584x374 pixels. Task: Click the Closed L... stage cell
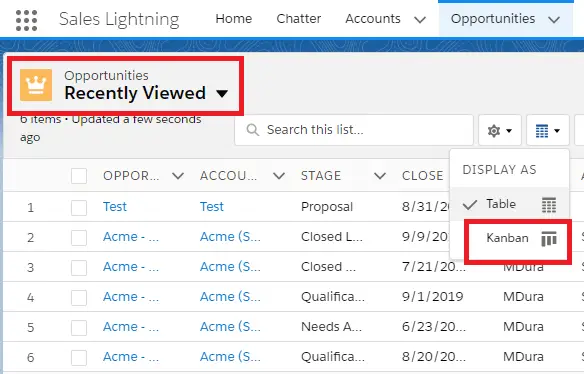pos(331,237)
